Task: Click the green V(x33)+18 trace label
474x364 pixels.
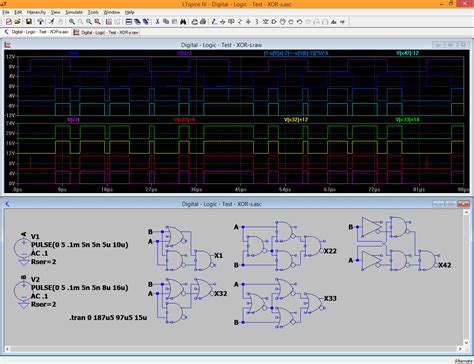Action: click(407, 120)
